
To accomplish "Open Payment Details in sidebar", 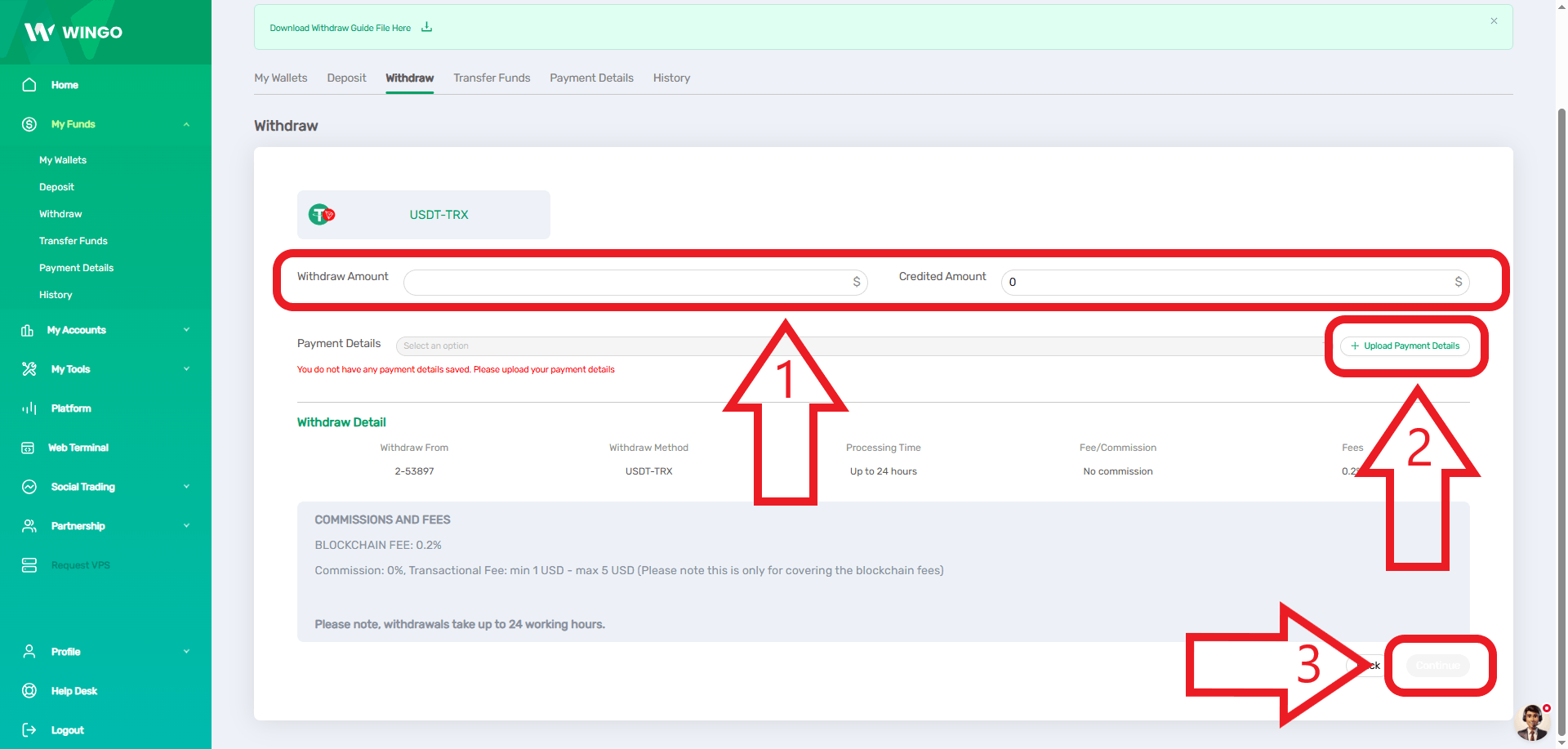I will [x=76, y=268].
